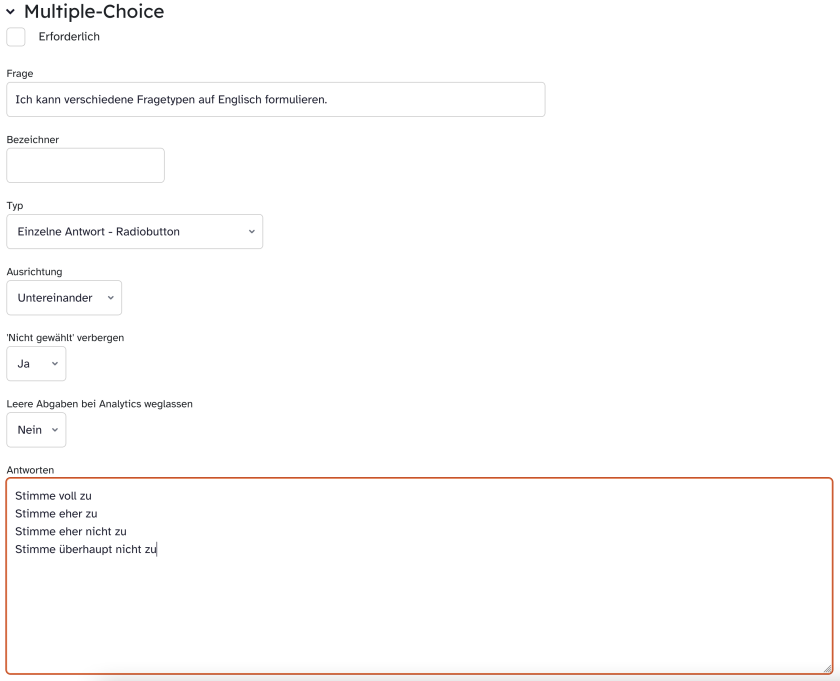Place cursor on 'Stimme eher nicht zu' line
This screenshot has height=681, width=840.
point(71,532)
